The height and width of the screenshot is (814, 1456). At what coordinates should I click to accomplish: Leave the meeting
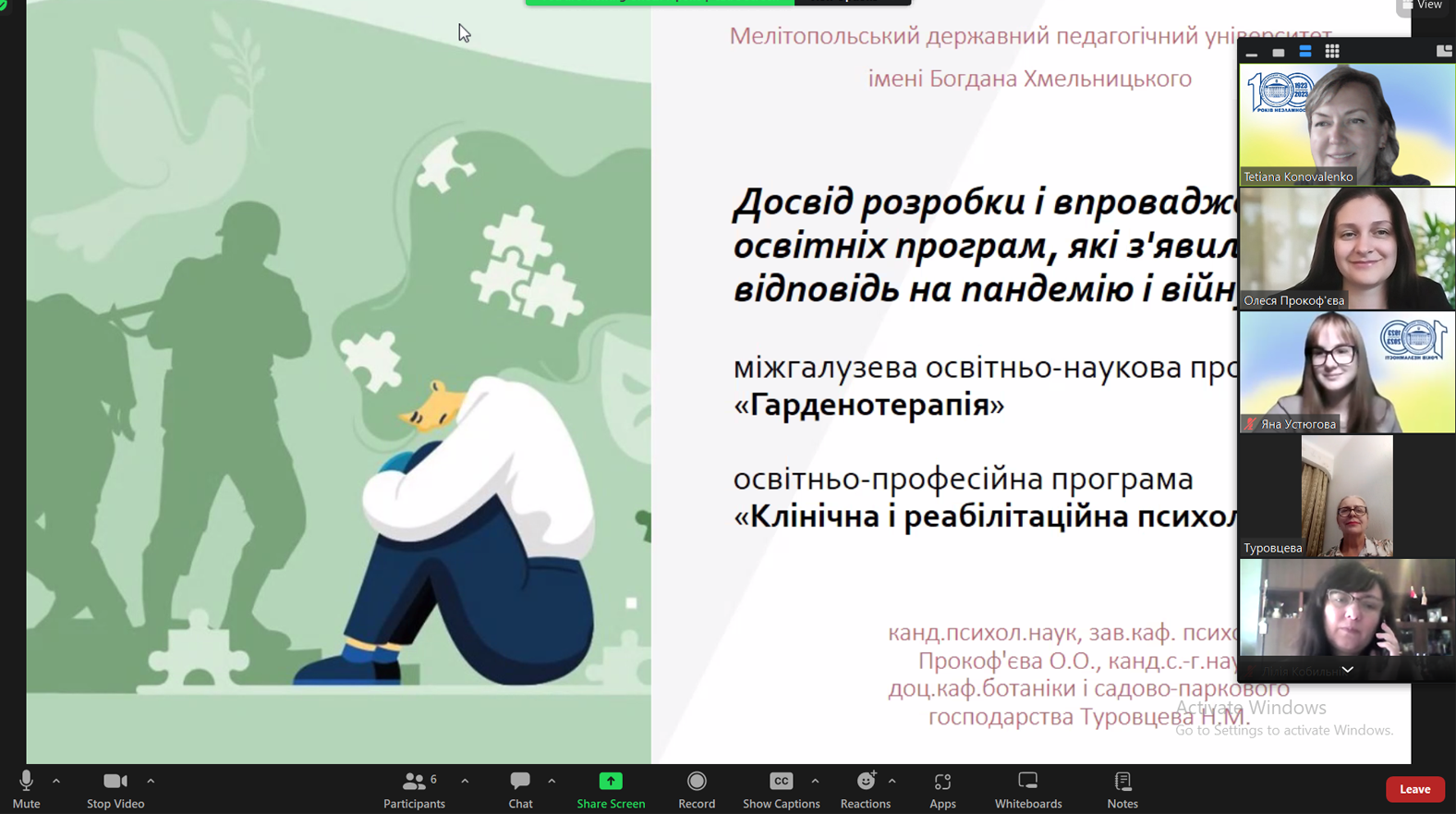pos(1414,789)
